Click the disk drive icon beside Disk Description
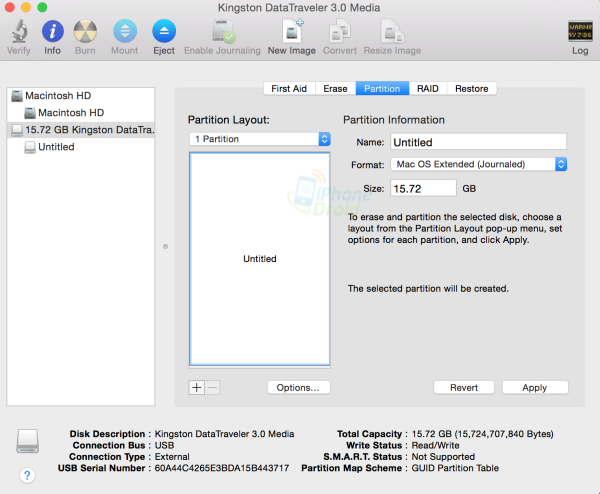 point(28,441)
